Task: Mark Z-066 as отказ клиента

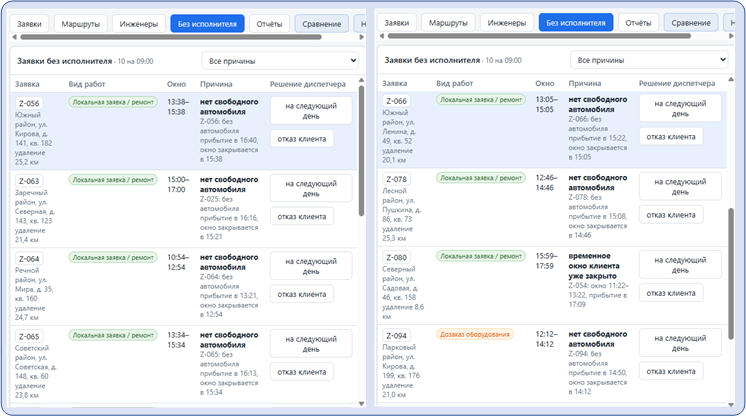Action: pos(671,137)
